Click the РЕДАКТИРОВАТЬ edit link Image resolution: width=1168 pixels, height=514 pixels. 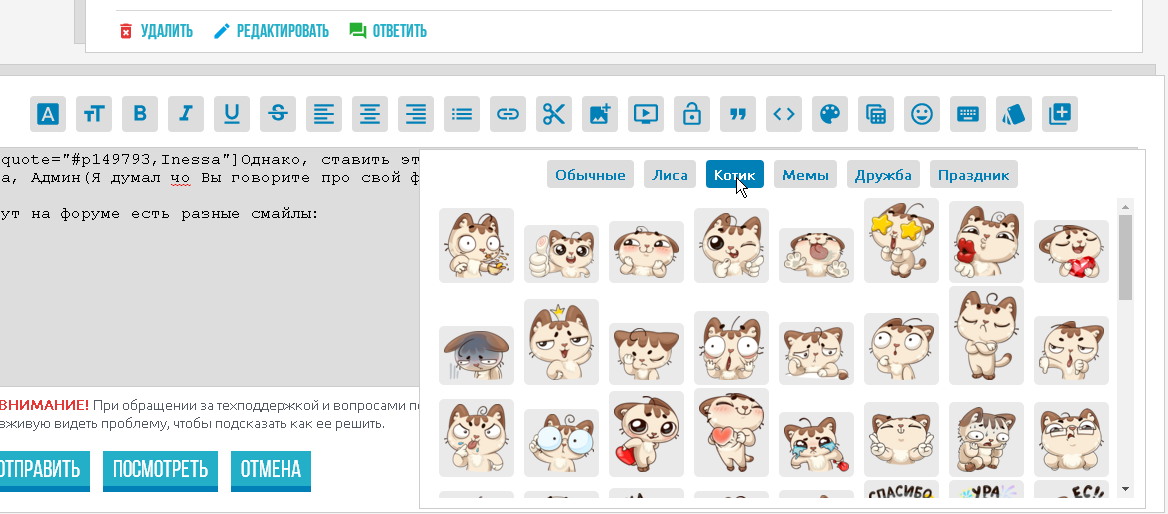click(x=272, y=31)
